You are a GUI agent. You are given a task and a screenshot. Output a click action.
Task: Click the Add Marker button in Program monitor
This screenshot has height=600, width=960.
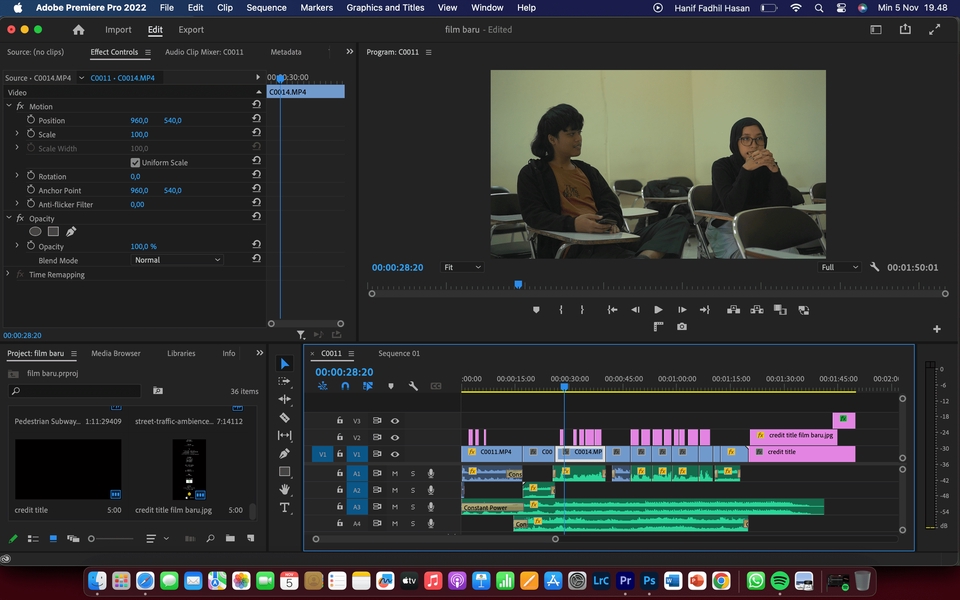pos(536,310)
